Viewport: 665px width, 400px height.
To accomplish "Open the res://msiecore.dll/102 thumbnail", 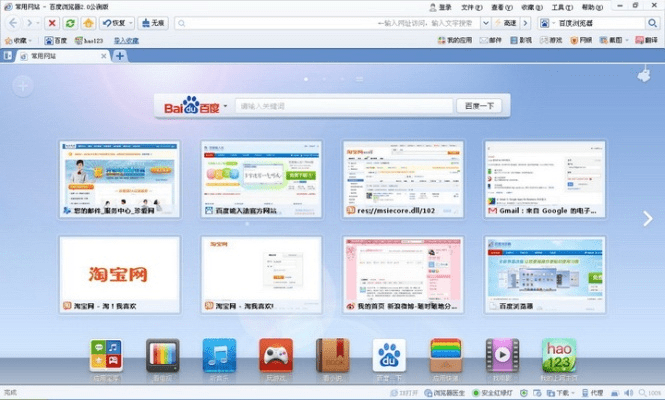I will 403,179.
